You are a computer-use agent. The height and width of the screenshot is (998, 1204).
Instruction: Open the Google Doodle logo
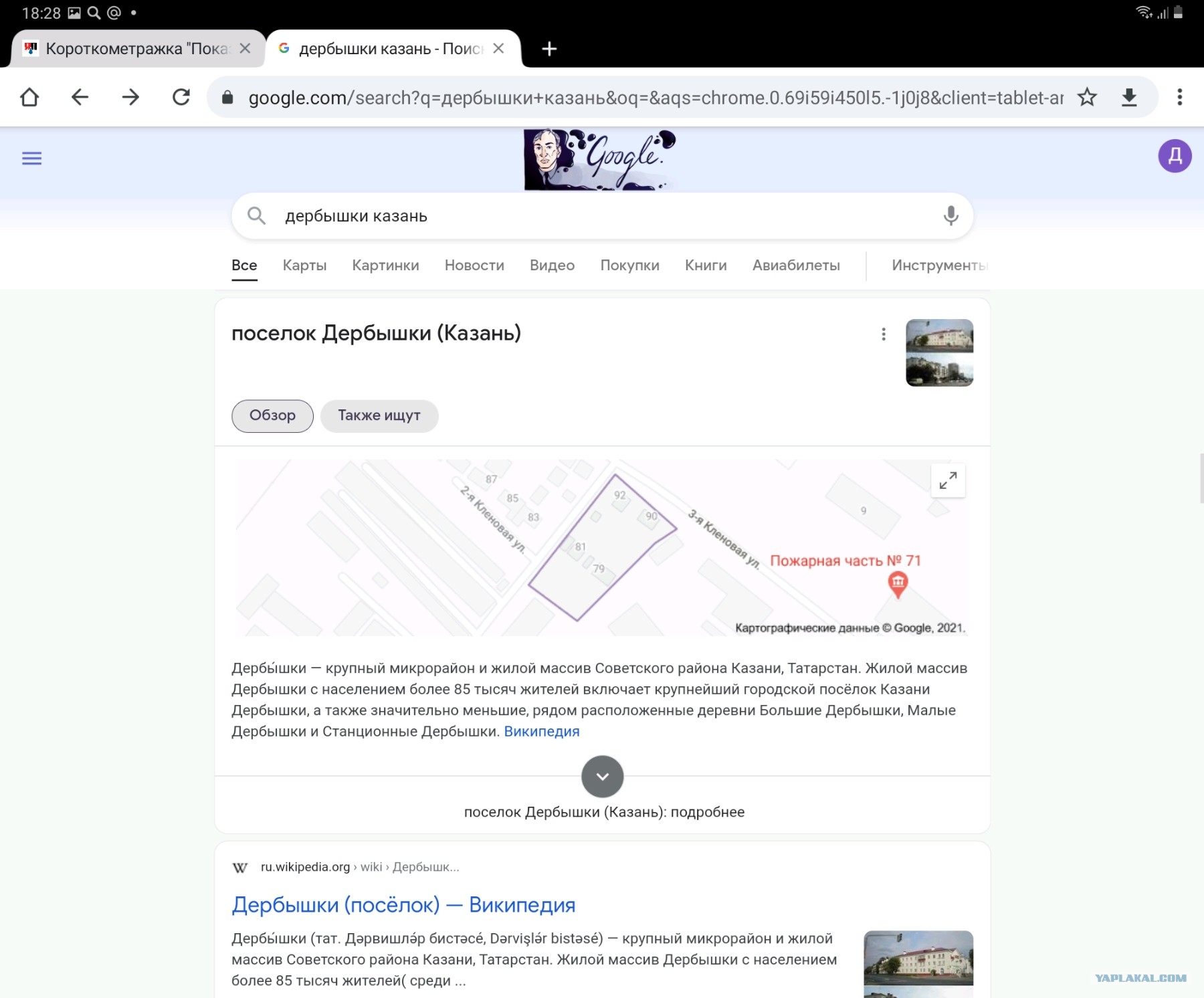point(600,159)
